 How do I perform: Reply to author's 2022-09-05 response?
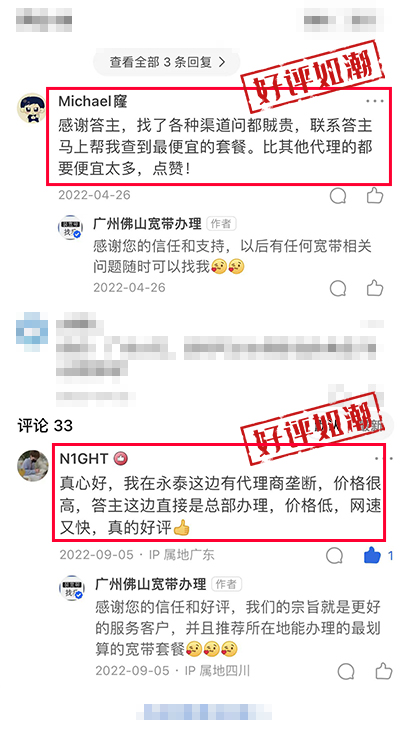point(346,671)
